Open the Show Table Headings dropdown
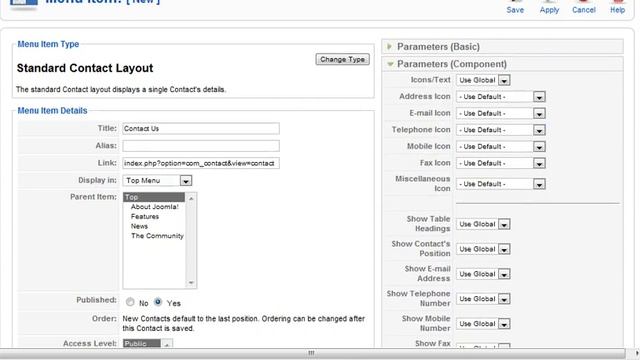640x360 pixels. (483, 224)
